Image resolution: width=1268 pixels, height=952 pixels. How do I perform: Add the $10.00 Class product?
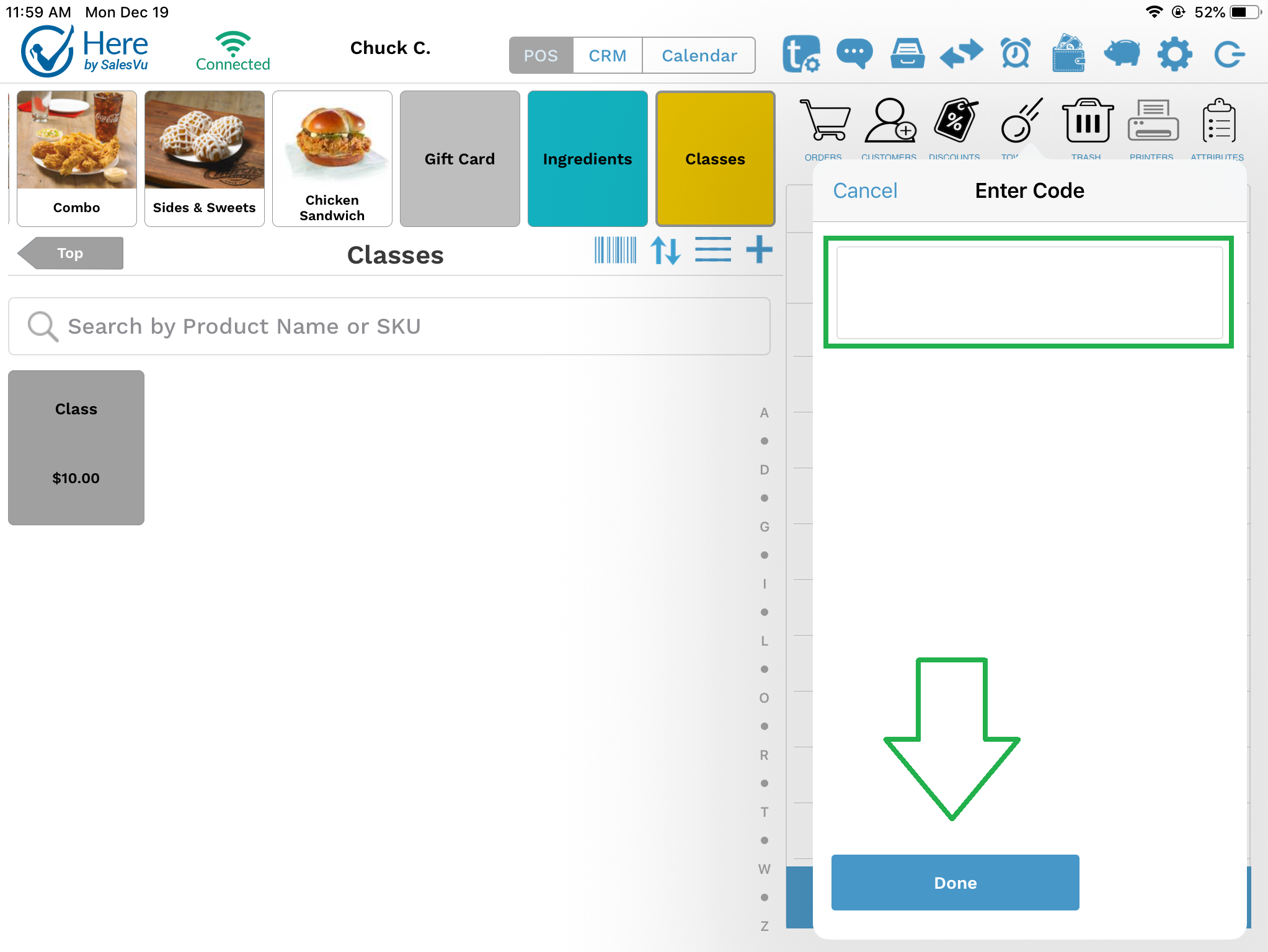[76, 448]
